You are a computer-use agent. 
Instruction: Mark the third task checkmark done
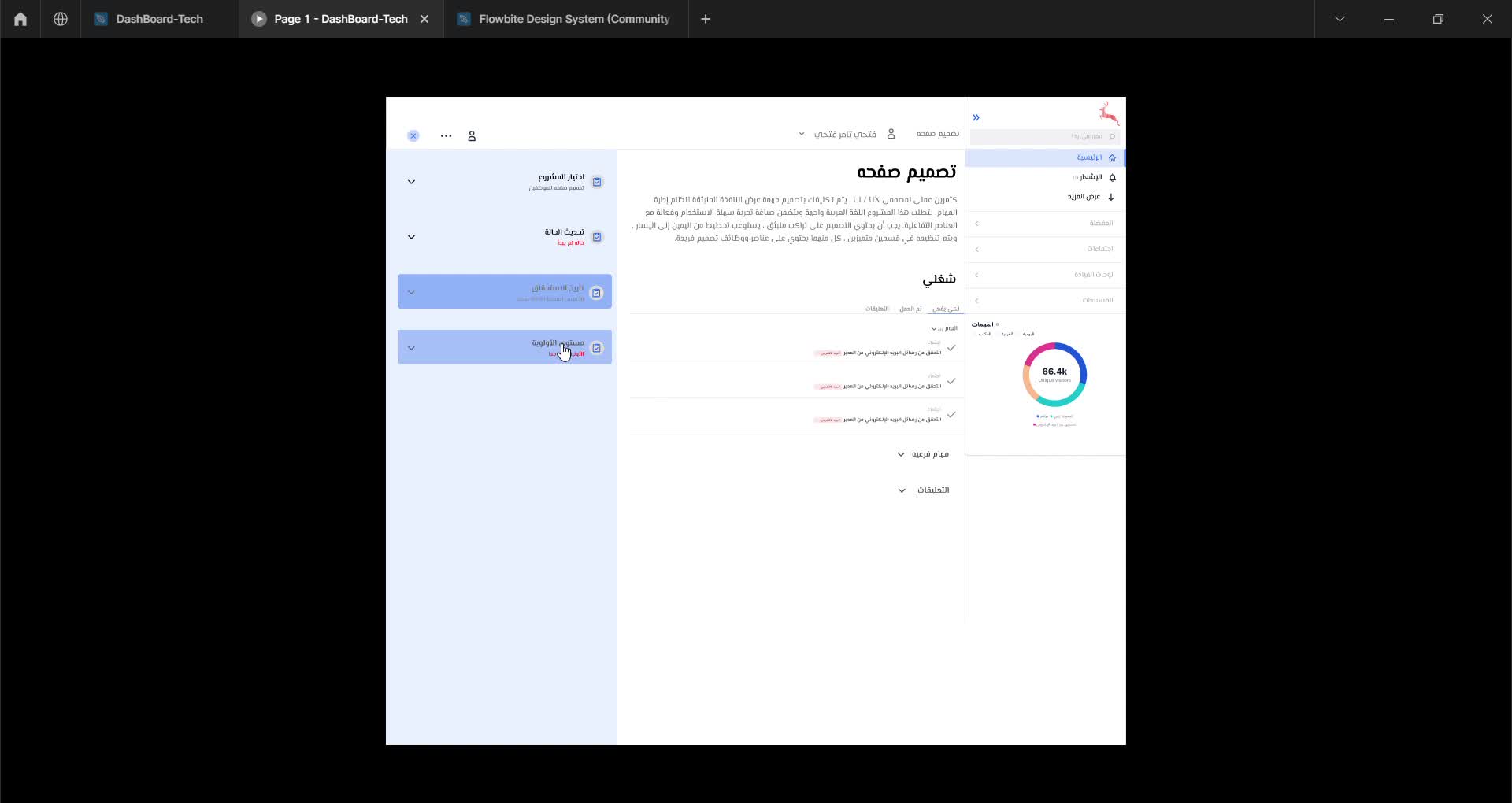951,415
